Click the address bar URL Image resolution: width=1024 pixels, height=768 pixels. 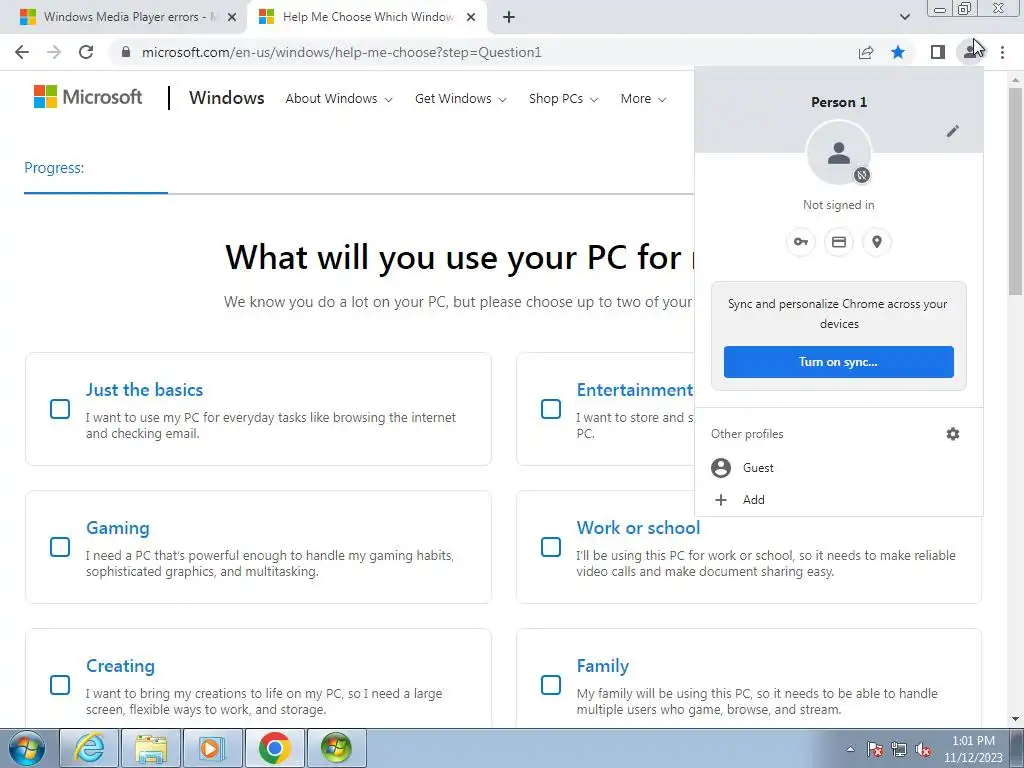[342, 52]
